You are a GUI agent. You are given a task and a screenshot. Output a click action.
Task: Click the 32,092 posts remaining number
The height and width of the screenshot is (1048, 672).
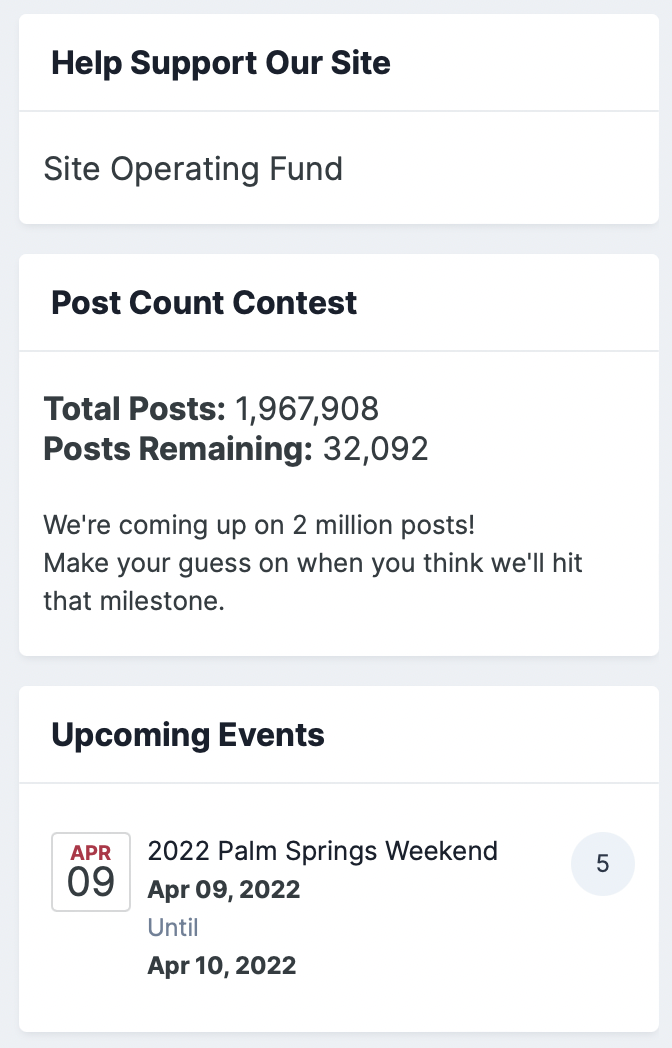(375, 449)
